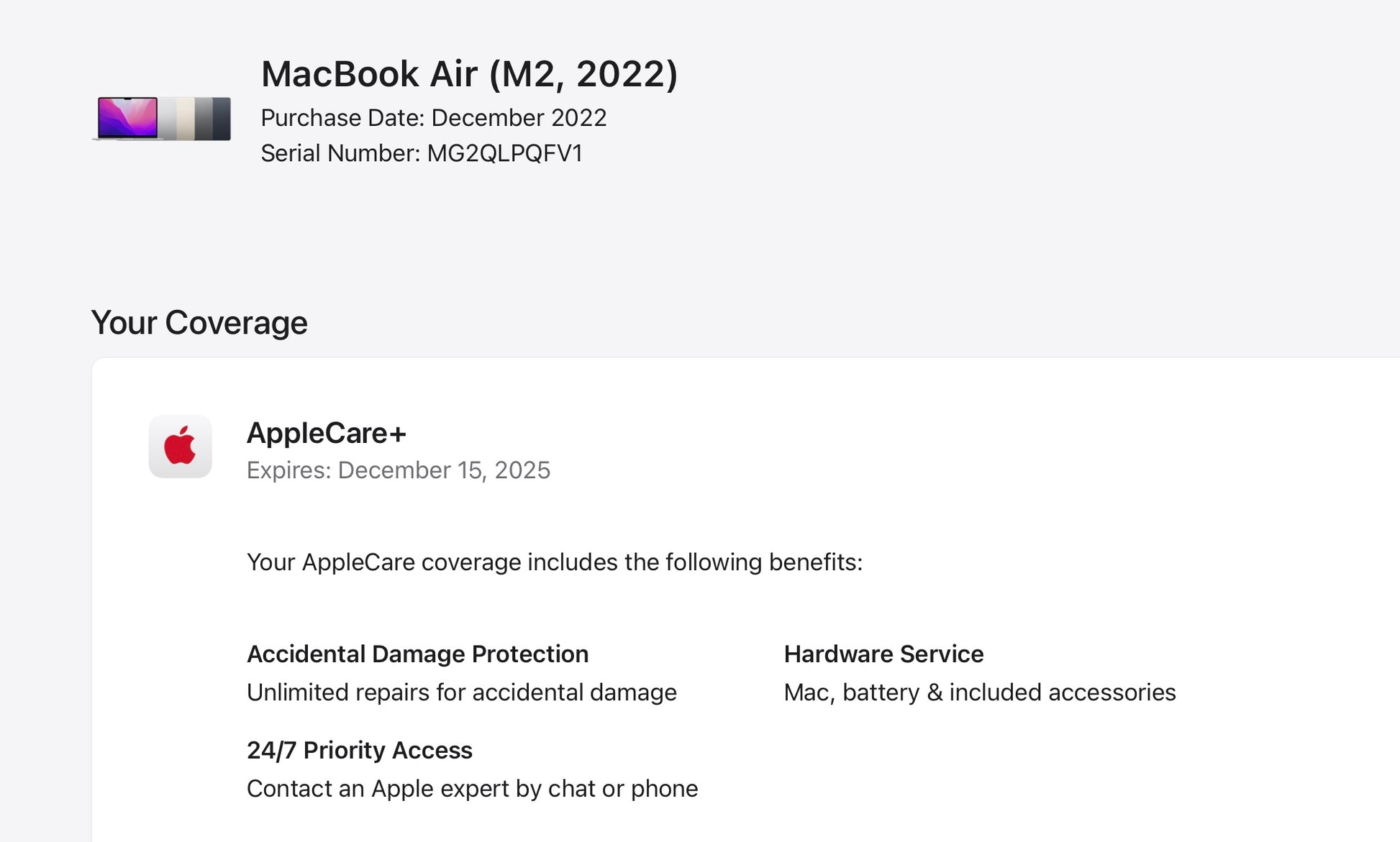This screenshot has width=1400, height=842.
Task: Select the Accidental Damage Protection heading
Action: (x=417, y=654)
